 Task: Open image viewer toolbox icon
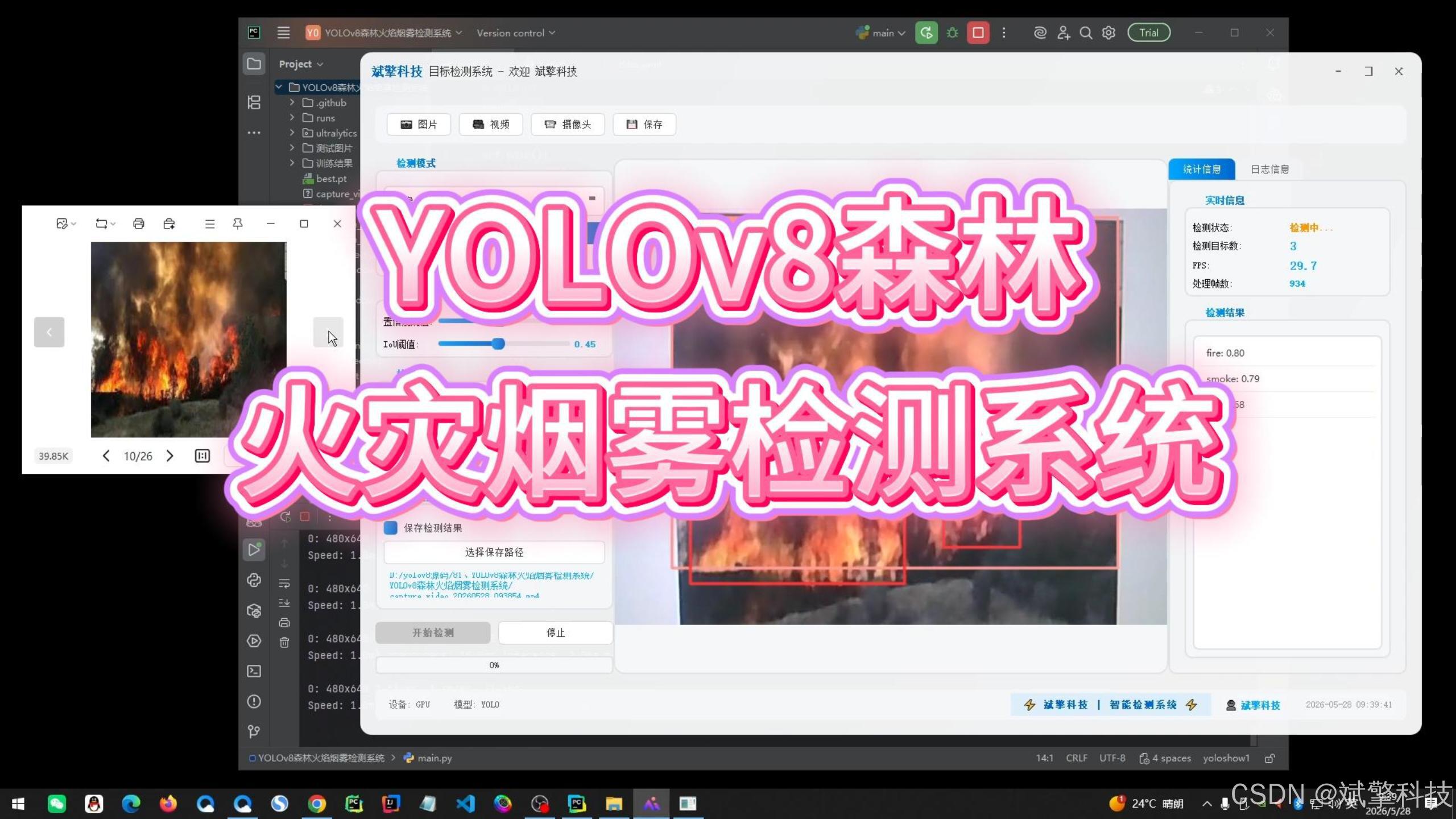(x=169, y=224)
